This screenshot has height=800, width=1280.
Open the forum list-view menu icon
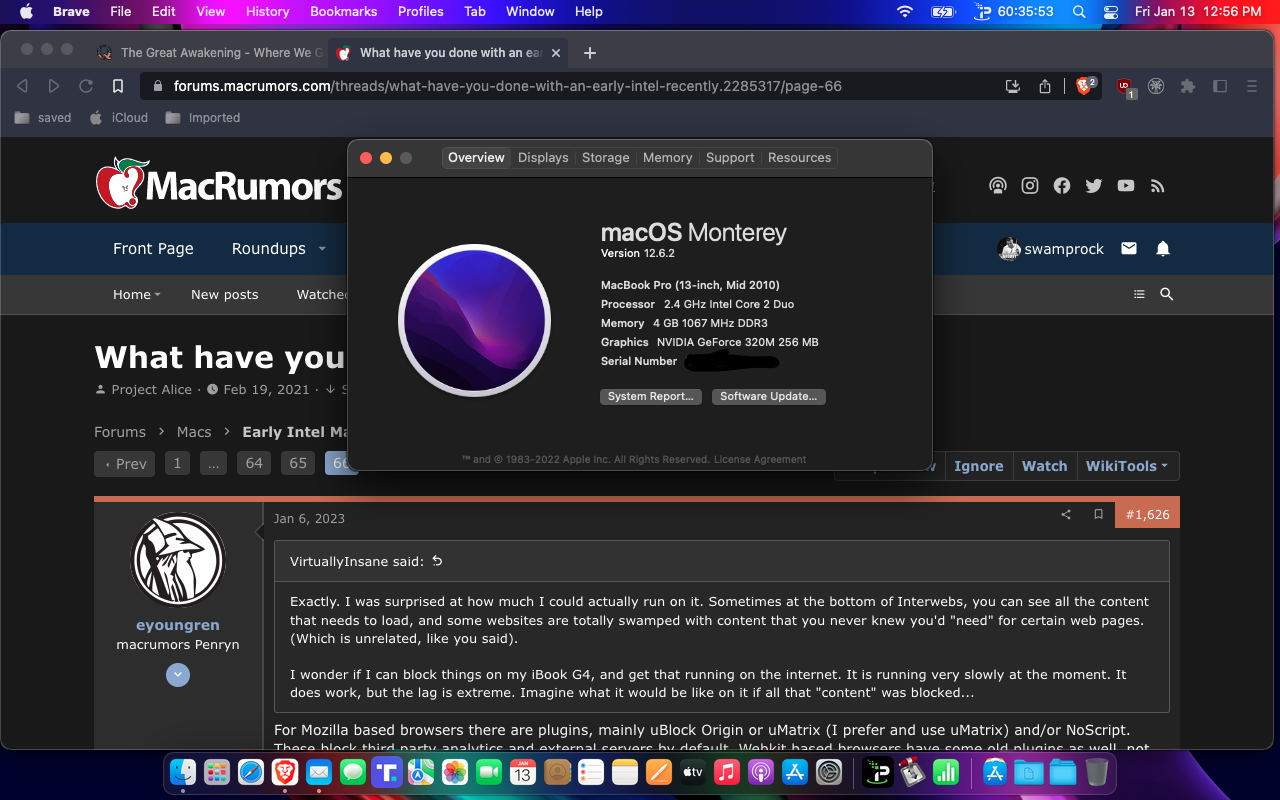tap(1139, 294)
